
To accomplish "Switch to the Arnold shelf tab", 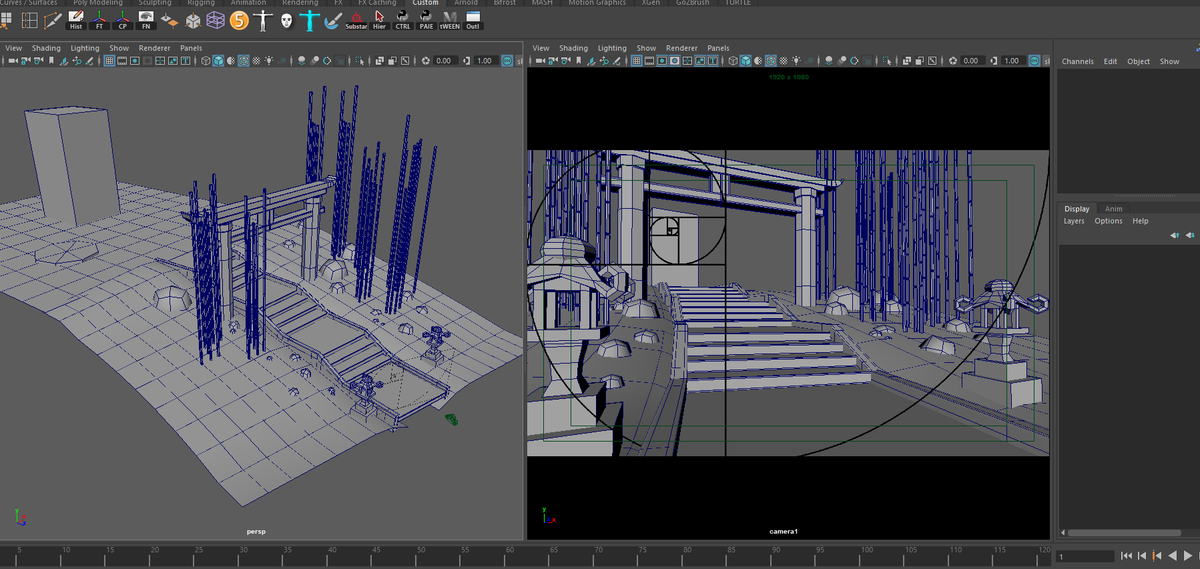I will [x=466, y=3].
